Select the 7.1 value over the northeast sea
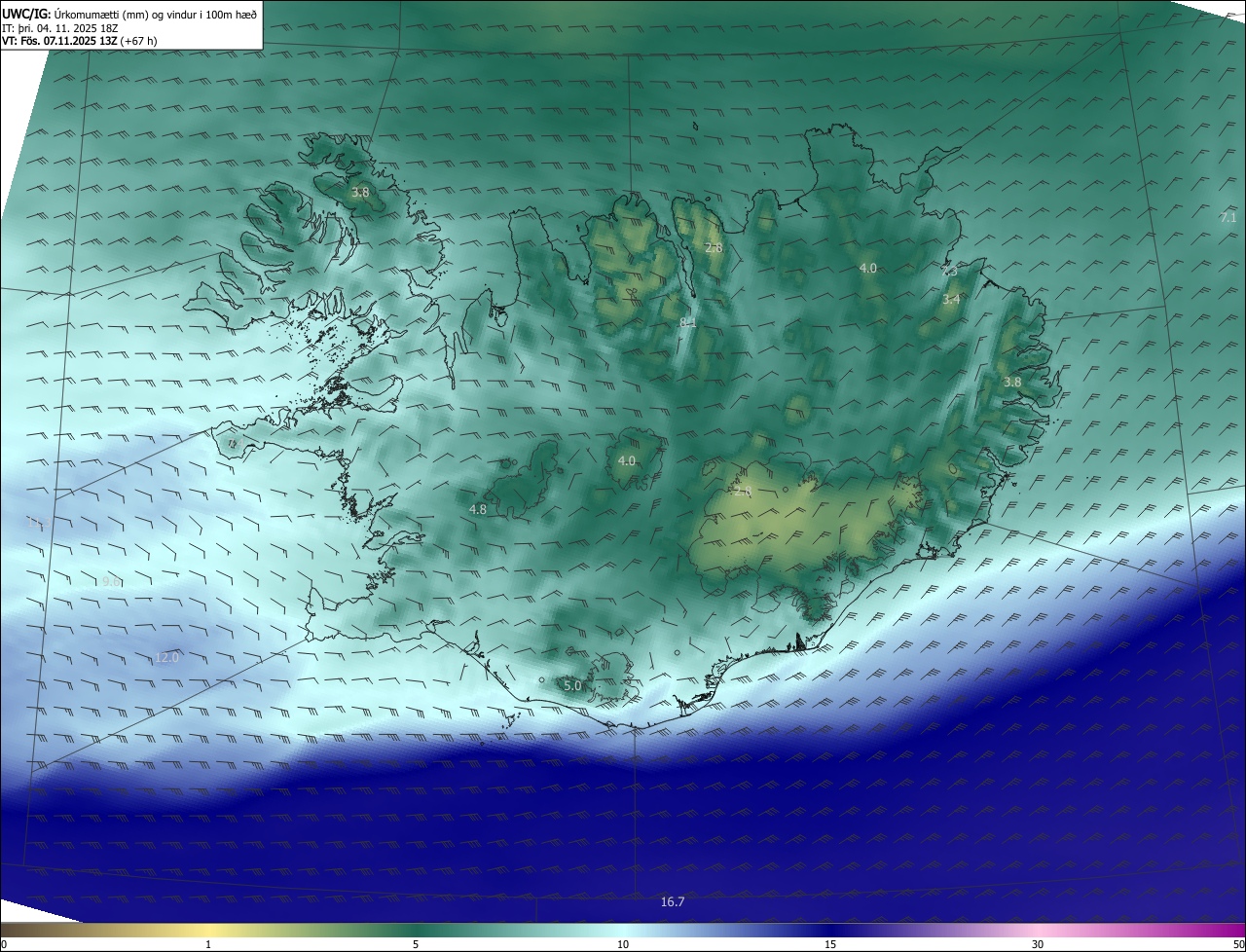The width and height of the screenshot is (1246, 952). (x=1228, y=218)
